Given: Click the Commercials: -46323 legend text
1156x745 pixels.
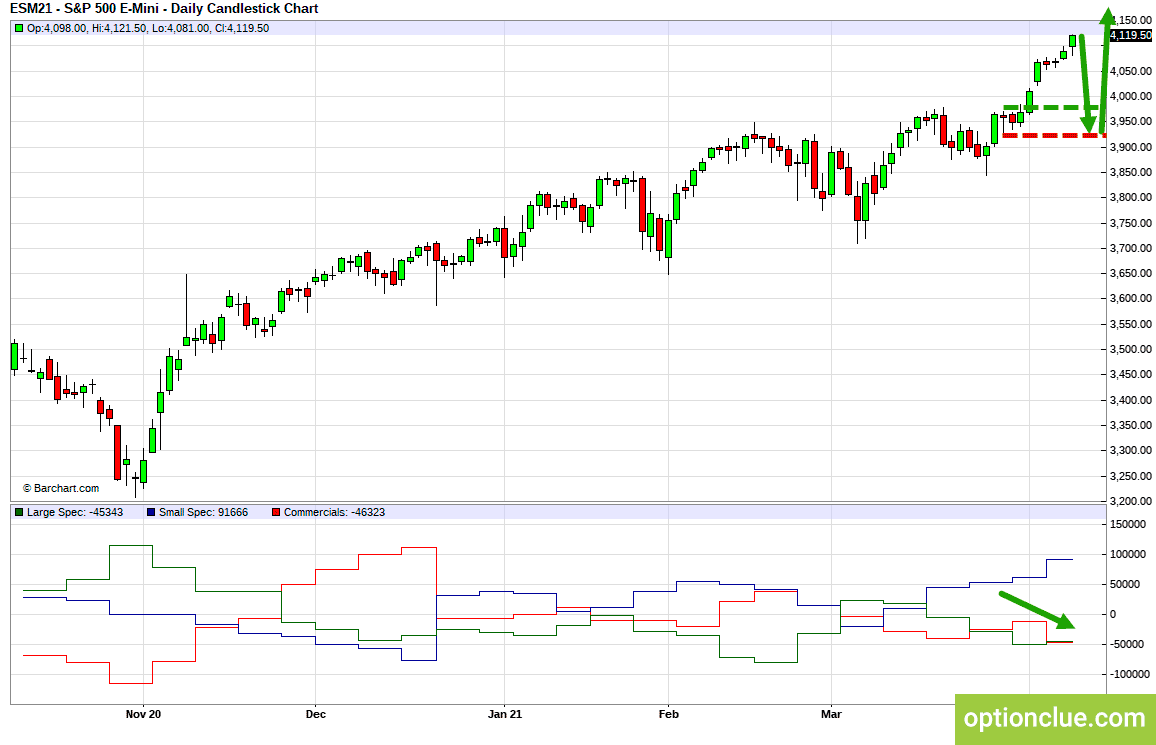Looking at the screenshot, I should (334, 512).
